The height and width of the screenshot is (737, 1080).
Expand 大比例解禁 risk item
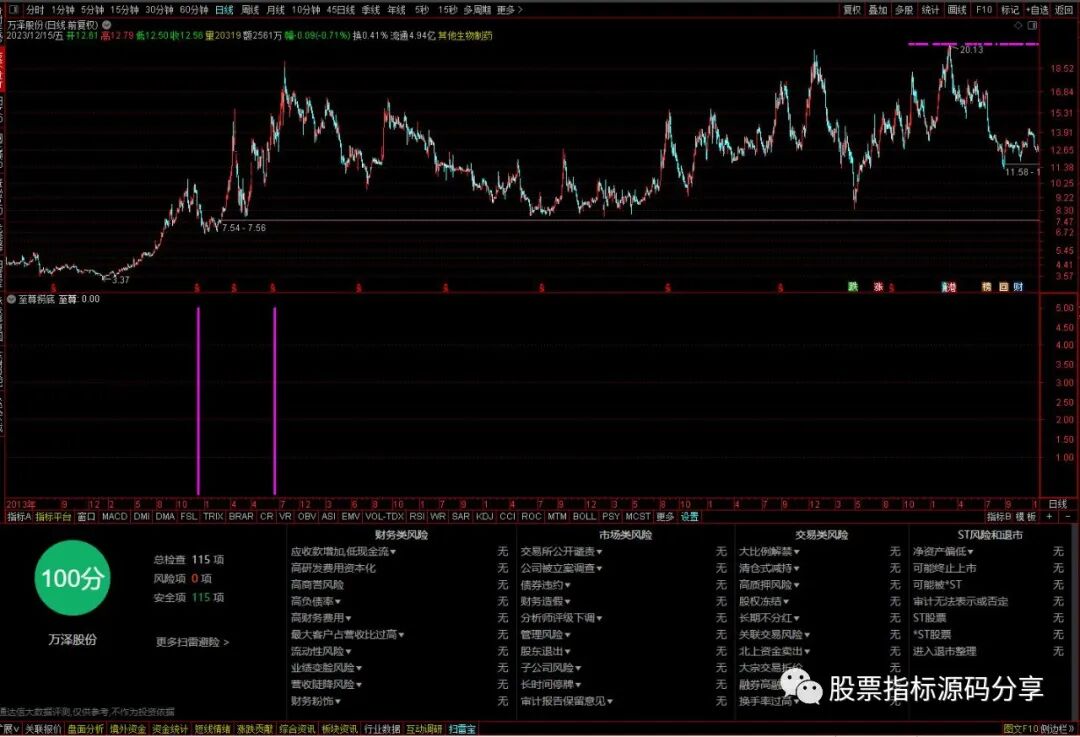pos(769,552)
